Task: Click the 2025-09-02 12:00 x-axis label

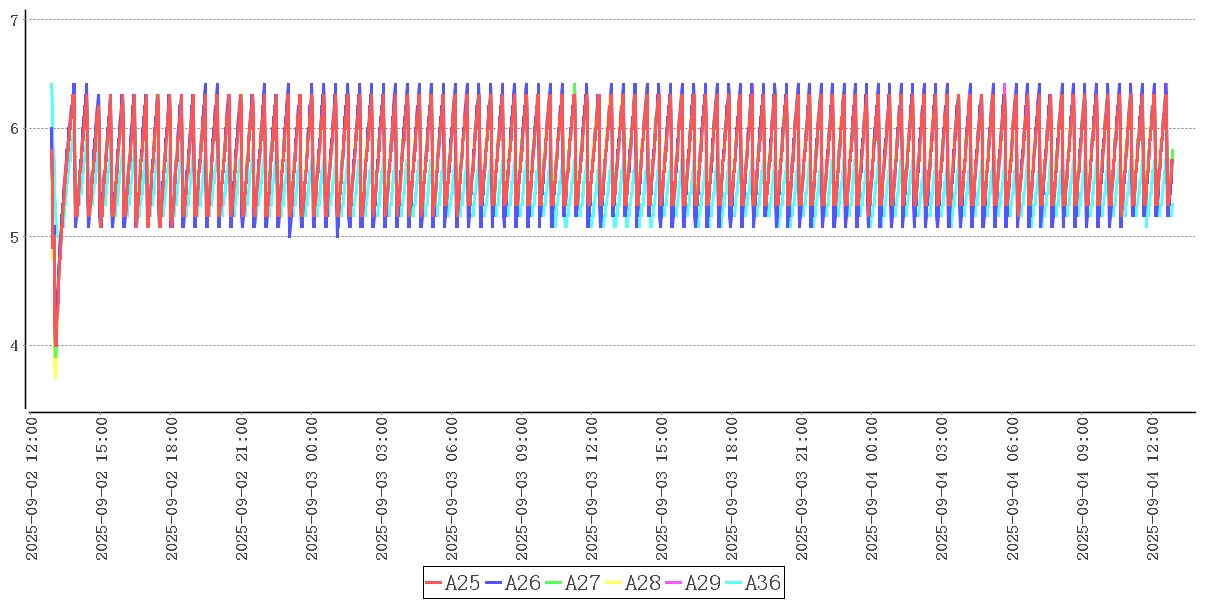Action: click(32, 489)
